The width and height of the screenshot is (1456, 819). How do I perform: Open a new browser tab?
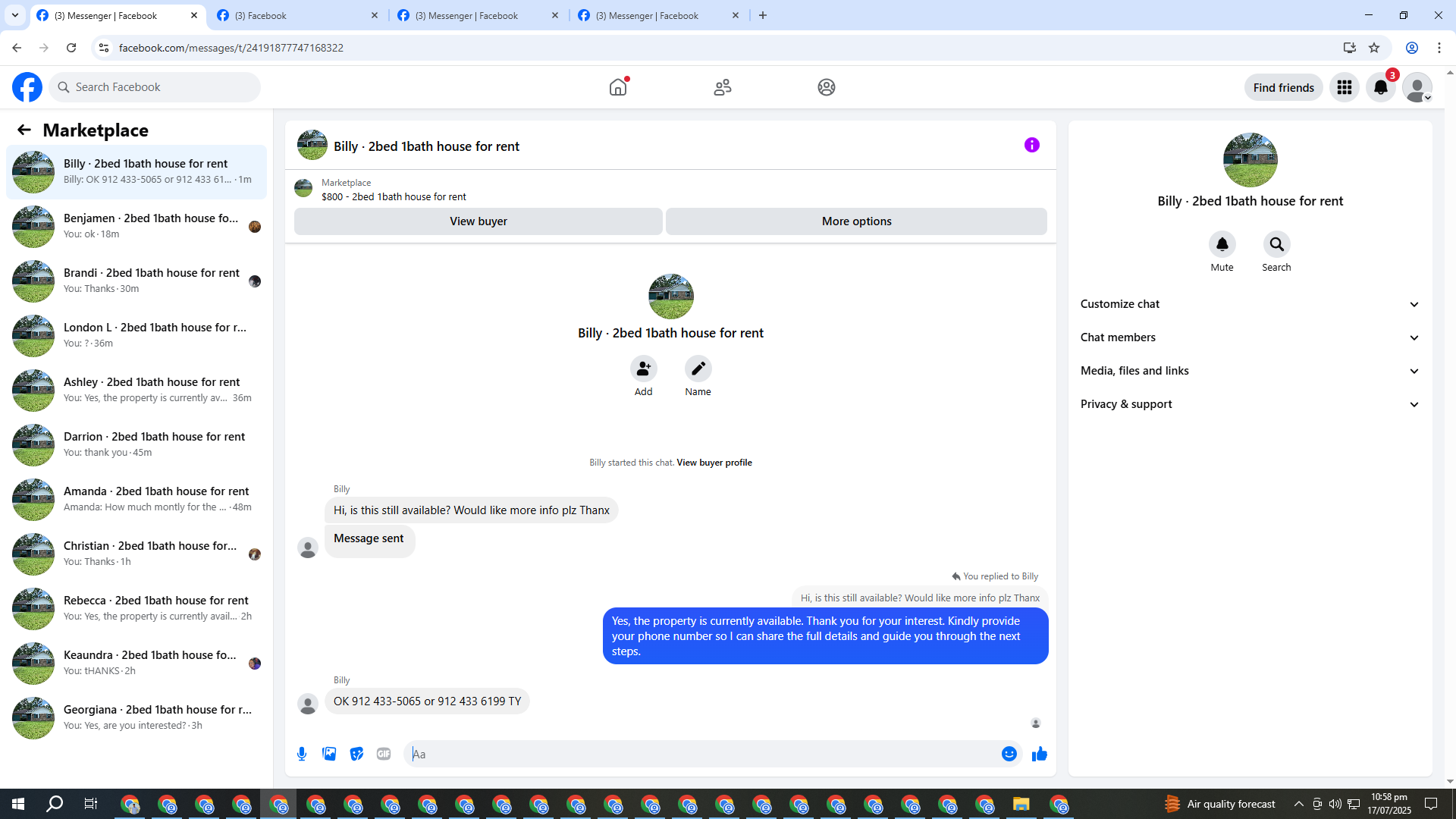click(763, 15)
